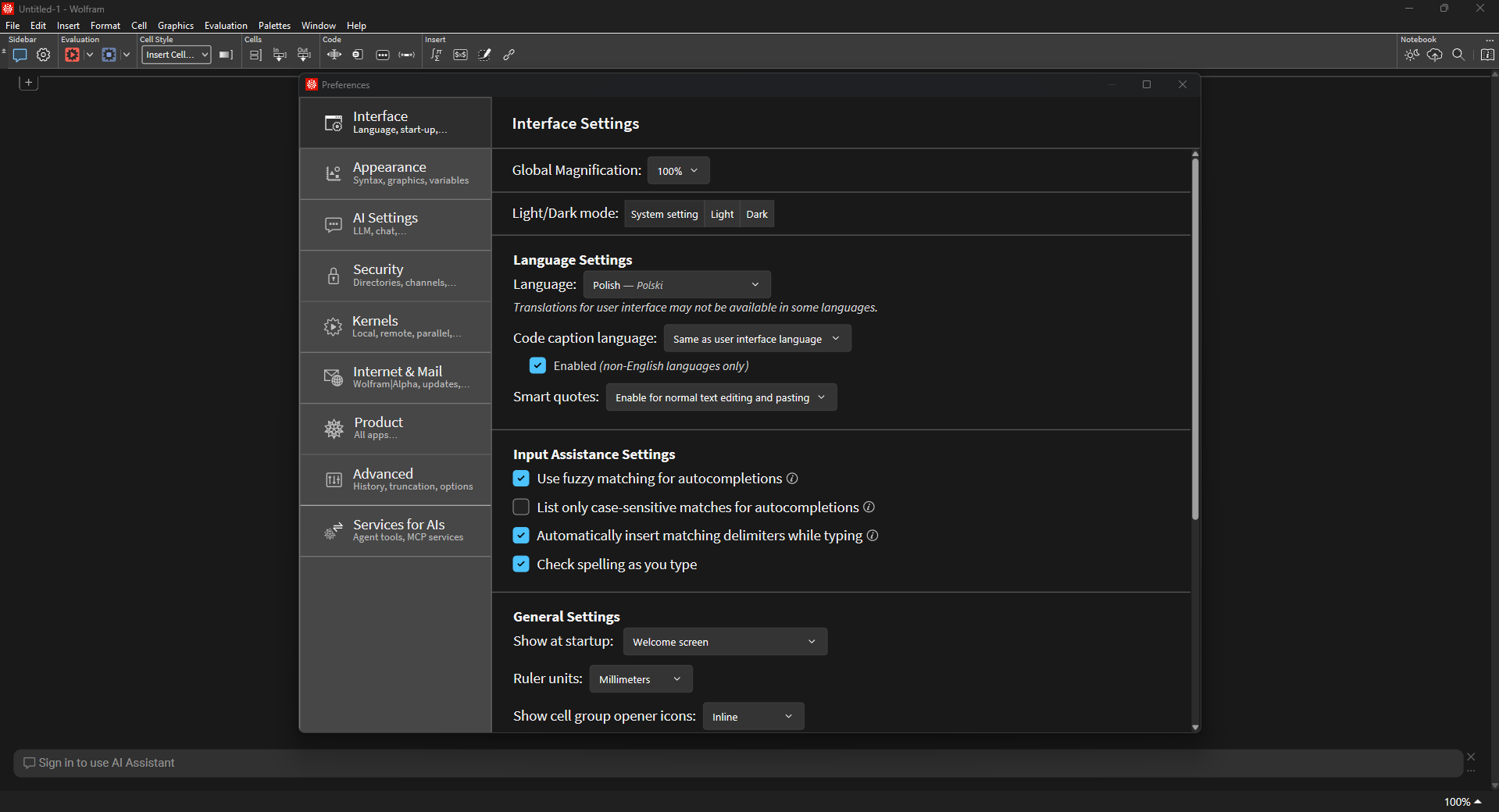Viewport: 1499px width, 812px height.
Task: Insert an input cell with the In icon
Action: click(280, 55)
